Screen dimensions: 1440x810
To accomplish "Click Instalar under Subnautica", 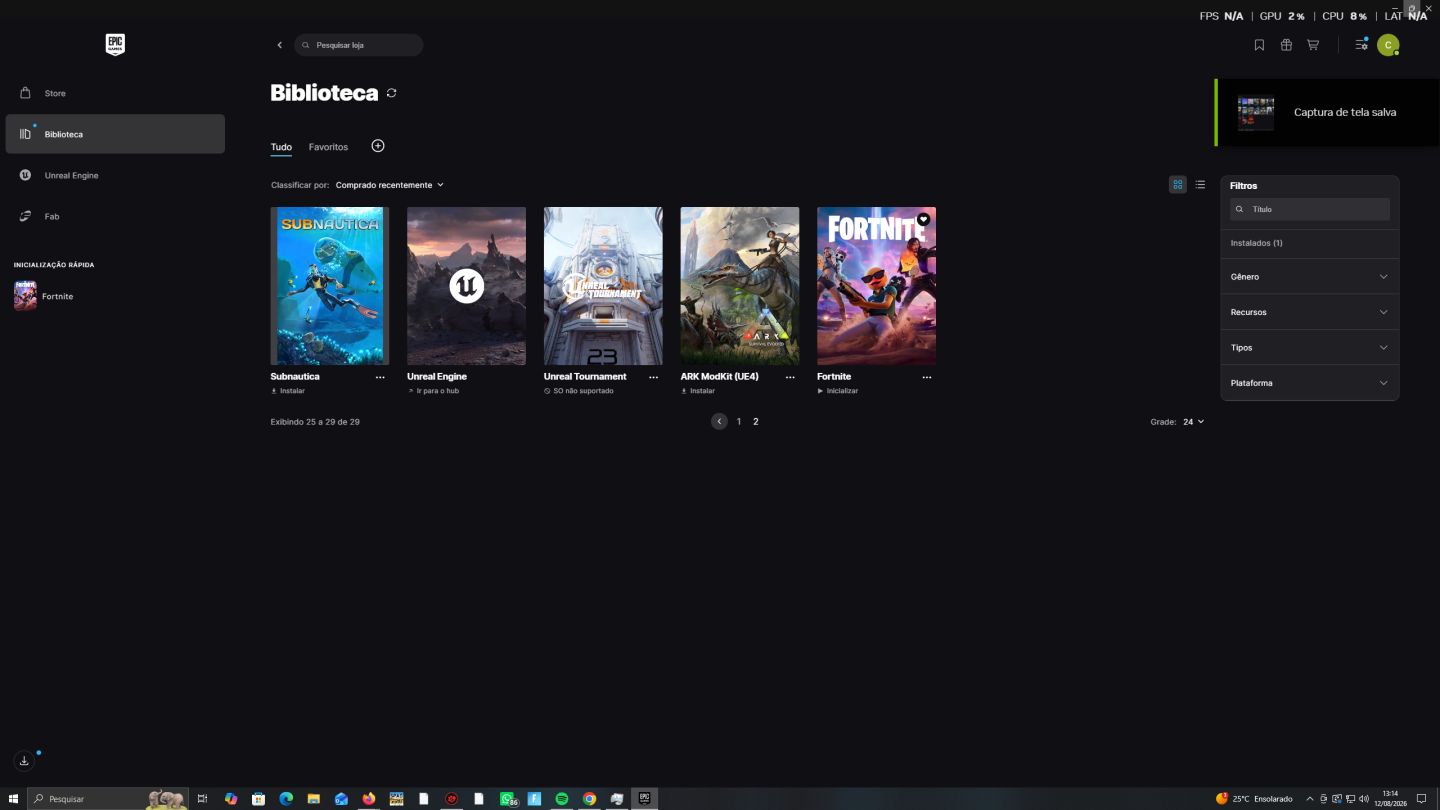I will click(288, 391).
